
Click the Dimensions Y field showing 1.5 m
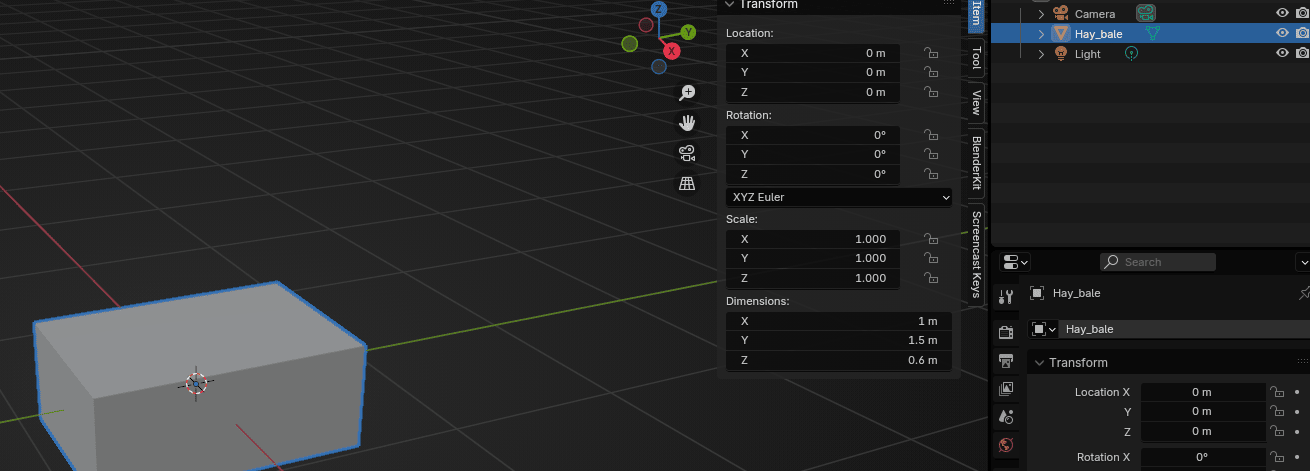pos(839,341)
